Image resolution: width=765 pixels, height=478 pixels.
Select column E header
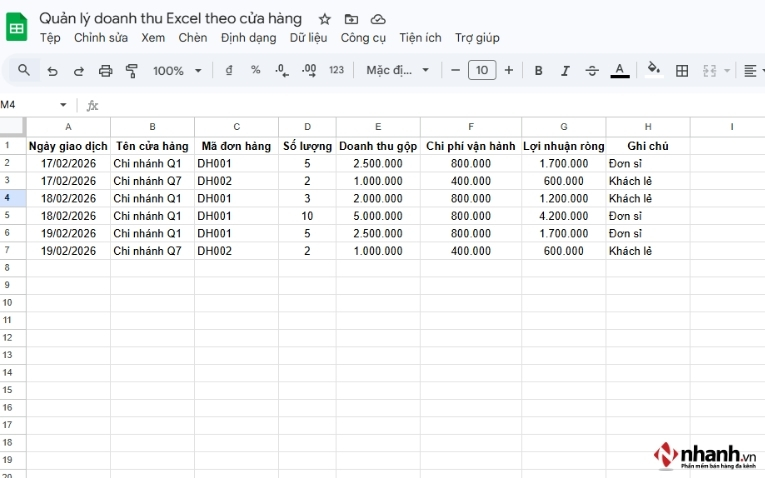(x=378, y=127)
